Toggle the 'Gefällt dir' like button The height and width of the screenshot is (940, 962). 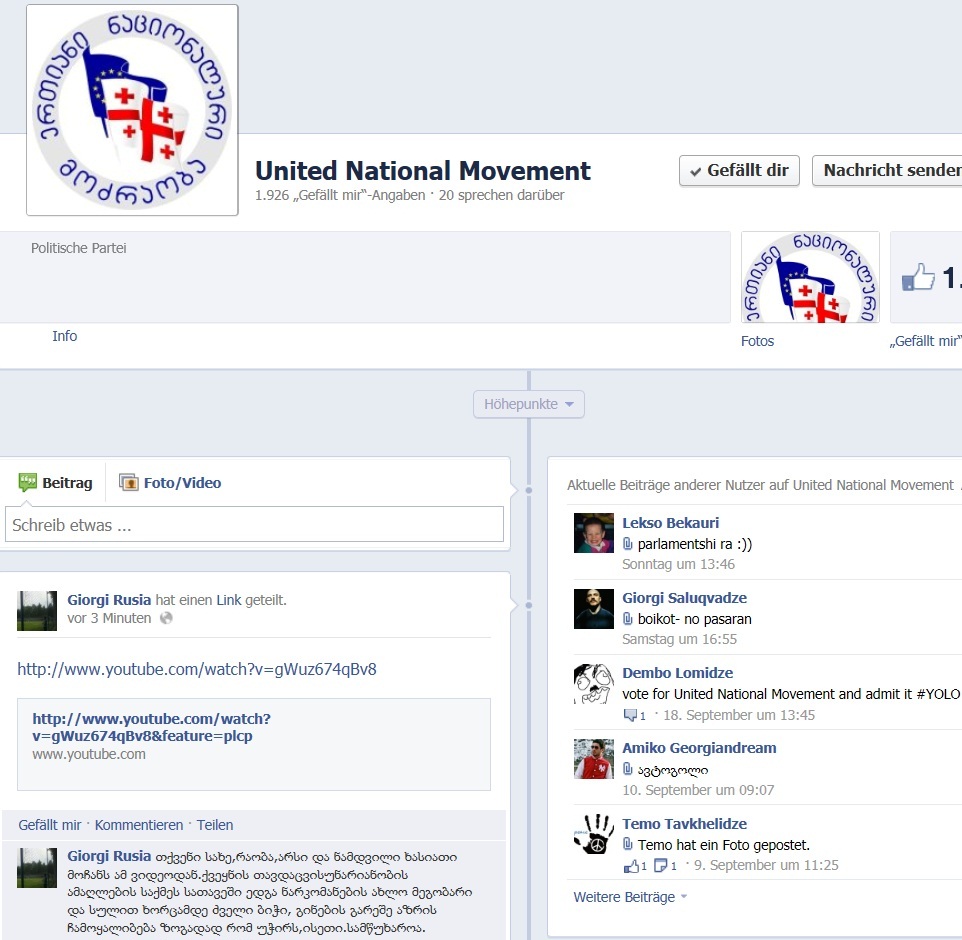click(739, 171)
